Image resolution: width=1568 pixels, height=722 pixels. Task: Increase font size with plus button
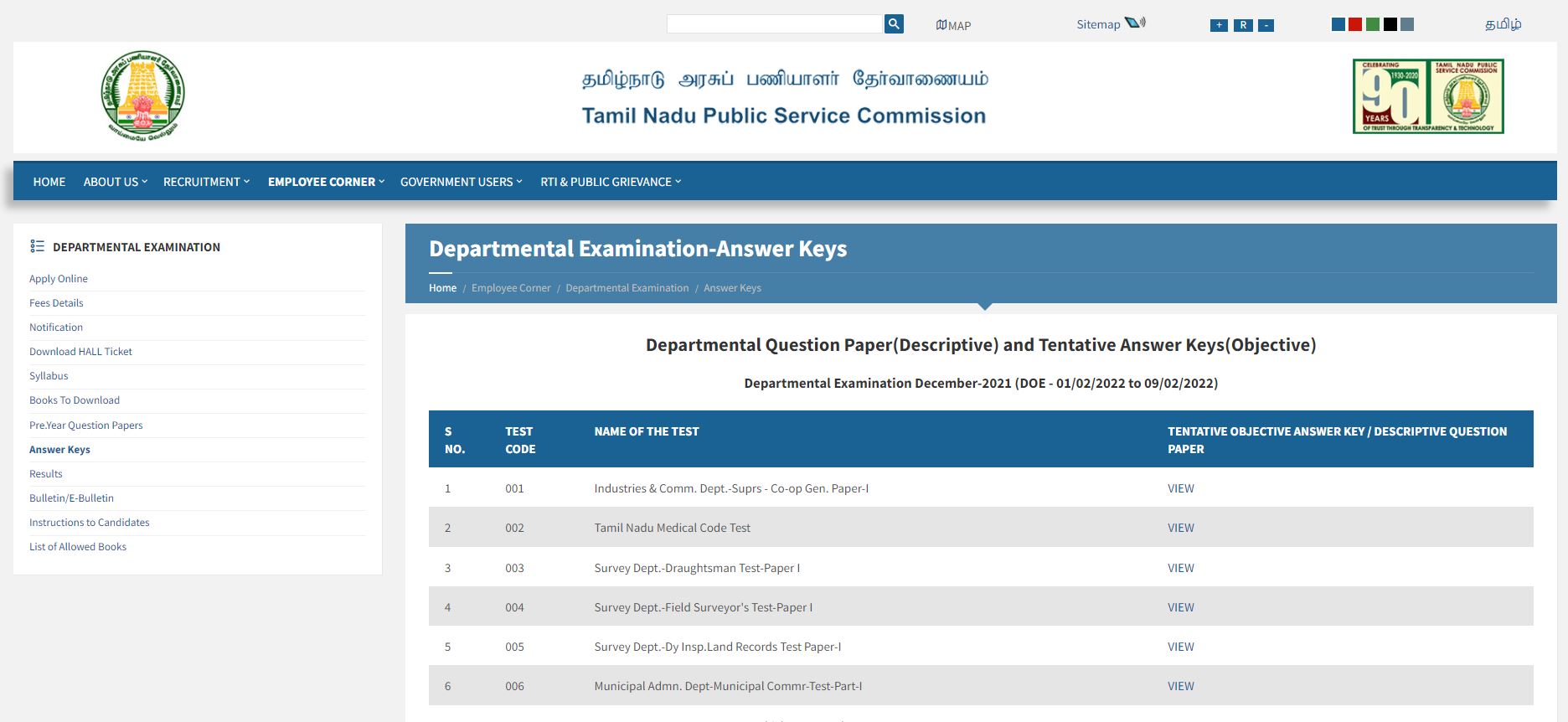pos(1219,25)
